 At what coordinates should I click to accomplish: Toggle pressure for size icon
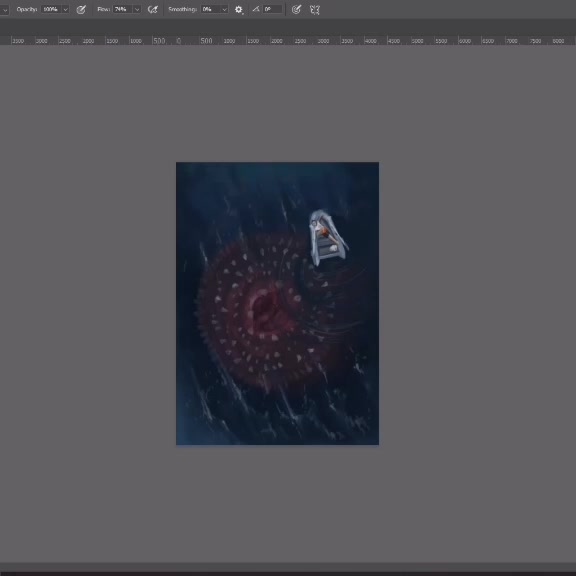coord(296,10)
